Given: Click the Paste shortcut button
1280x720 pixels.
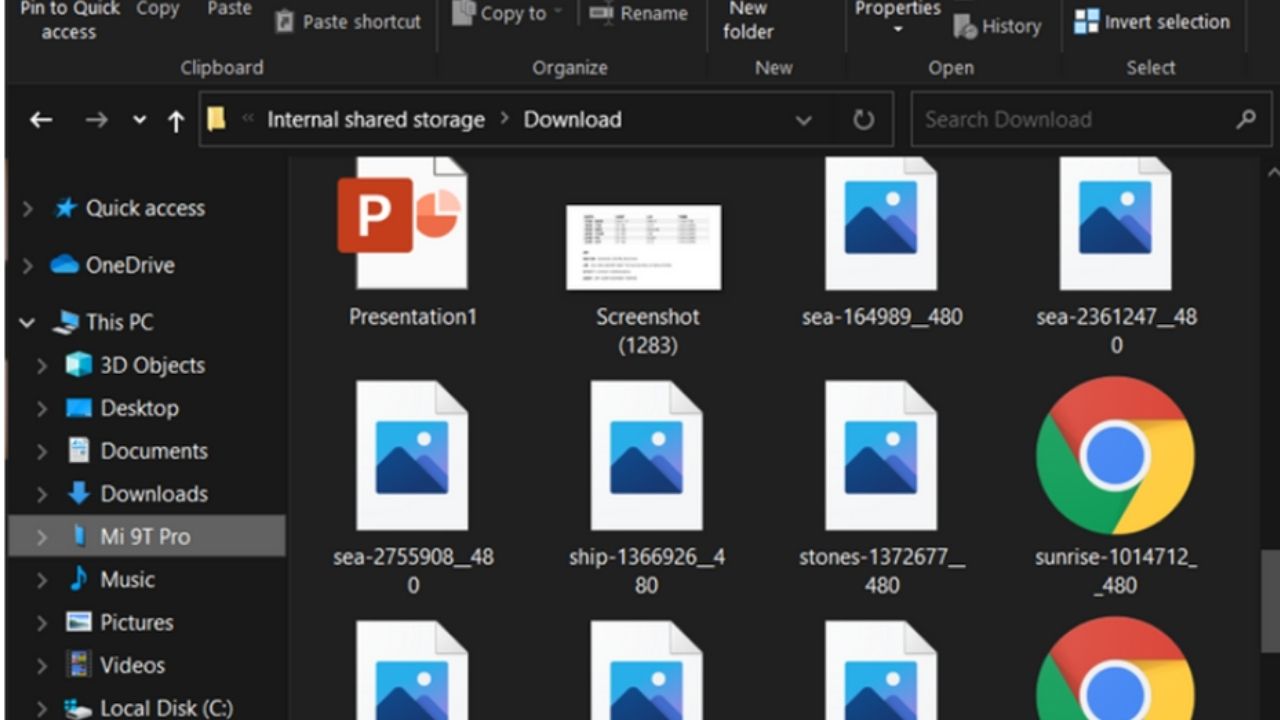Looking at the screenshot, I should click(x=348, y=21).
